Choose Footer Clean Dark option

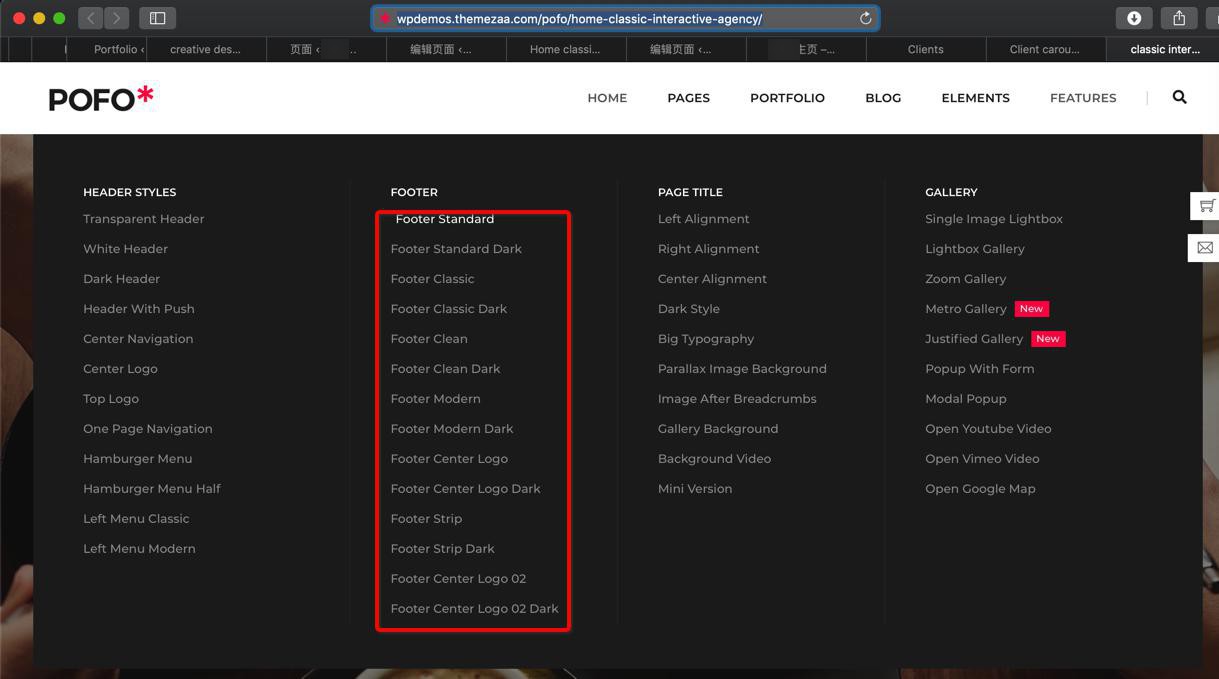[x=445, y=369]
